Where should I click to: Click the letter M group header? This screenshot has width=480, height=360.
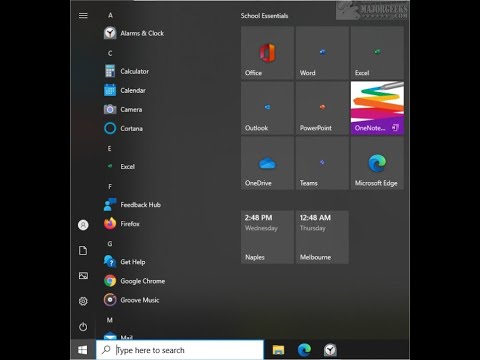(110, 320)
